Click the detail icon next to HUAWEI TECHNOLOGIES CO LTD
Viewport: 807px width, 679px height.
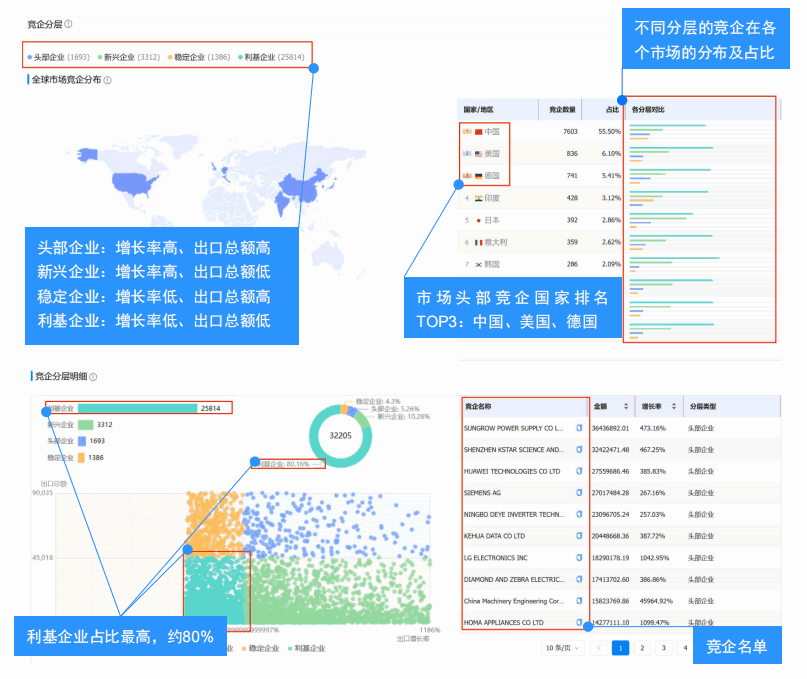pyautogui.click(x=579, y=471)
